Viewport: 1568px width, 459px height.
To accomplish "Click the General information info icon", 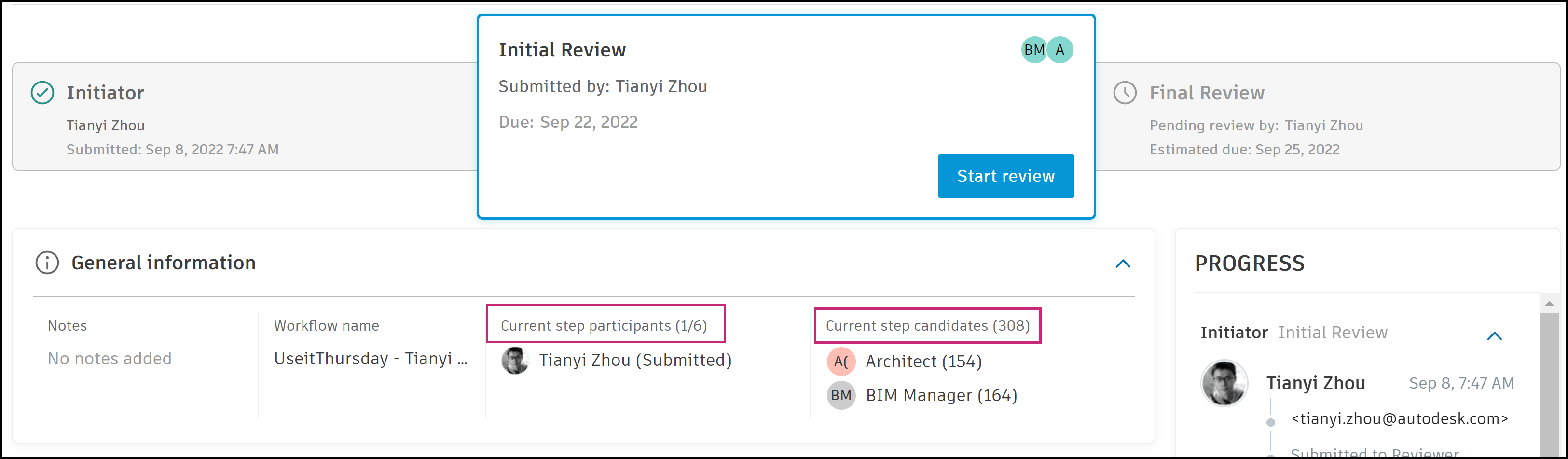I will [47, 263].
